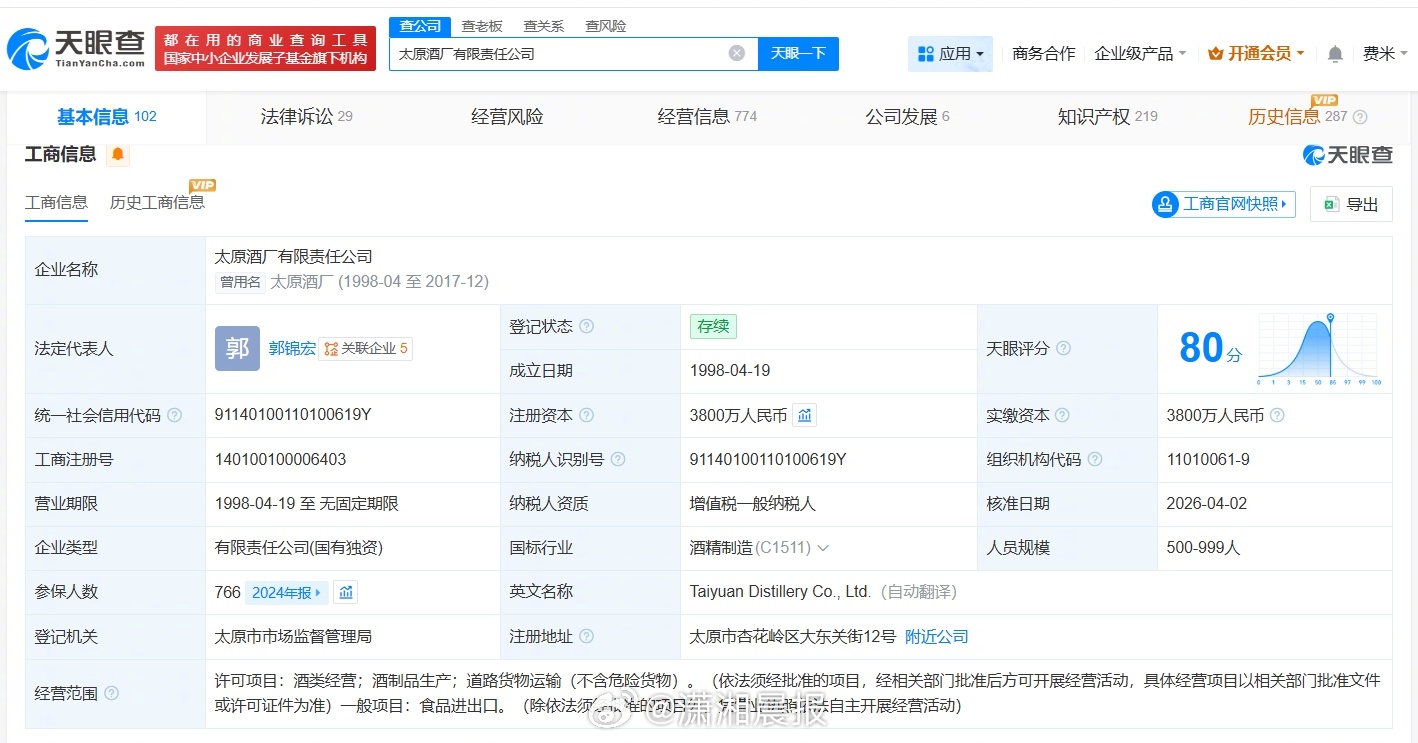Click help icon next to 统一社会信用代码
The width and height of the screenshot is (1418, 743).
click(x=175, y=416)
